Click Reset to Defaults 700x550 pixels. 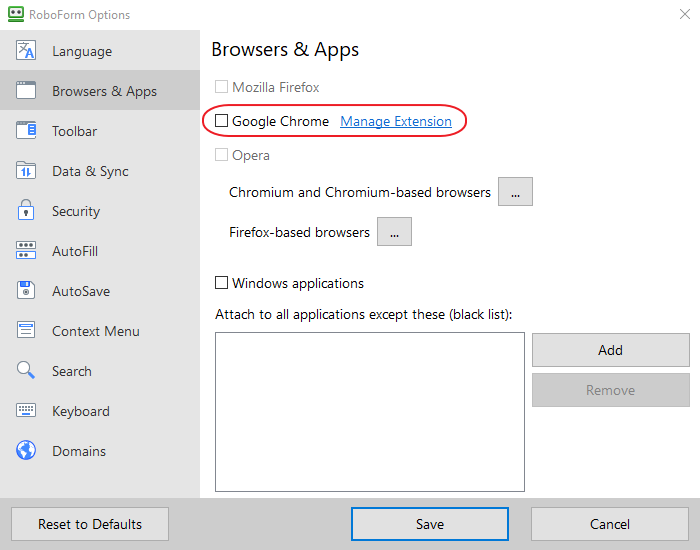[x=90, y=524]
